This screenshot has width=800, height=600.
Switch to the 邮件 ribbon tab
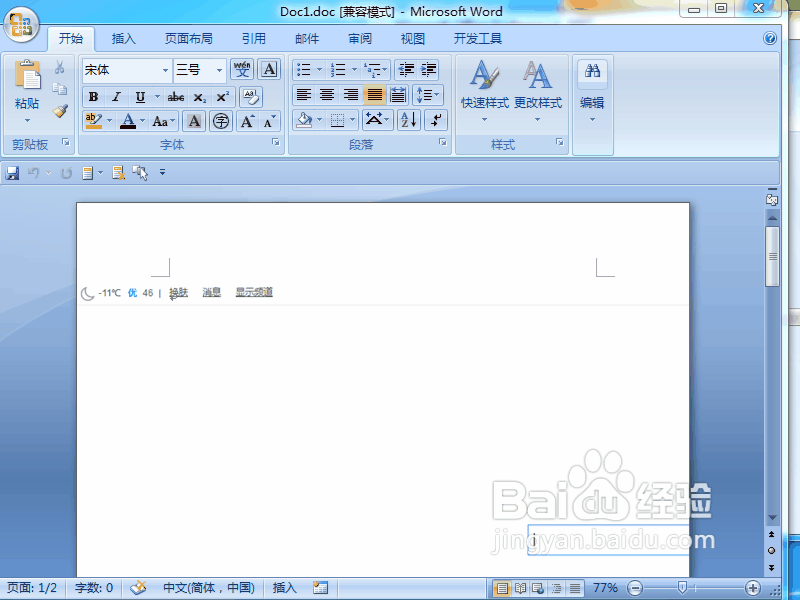307,38
